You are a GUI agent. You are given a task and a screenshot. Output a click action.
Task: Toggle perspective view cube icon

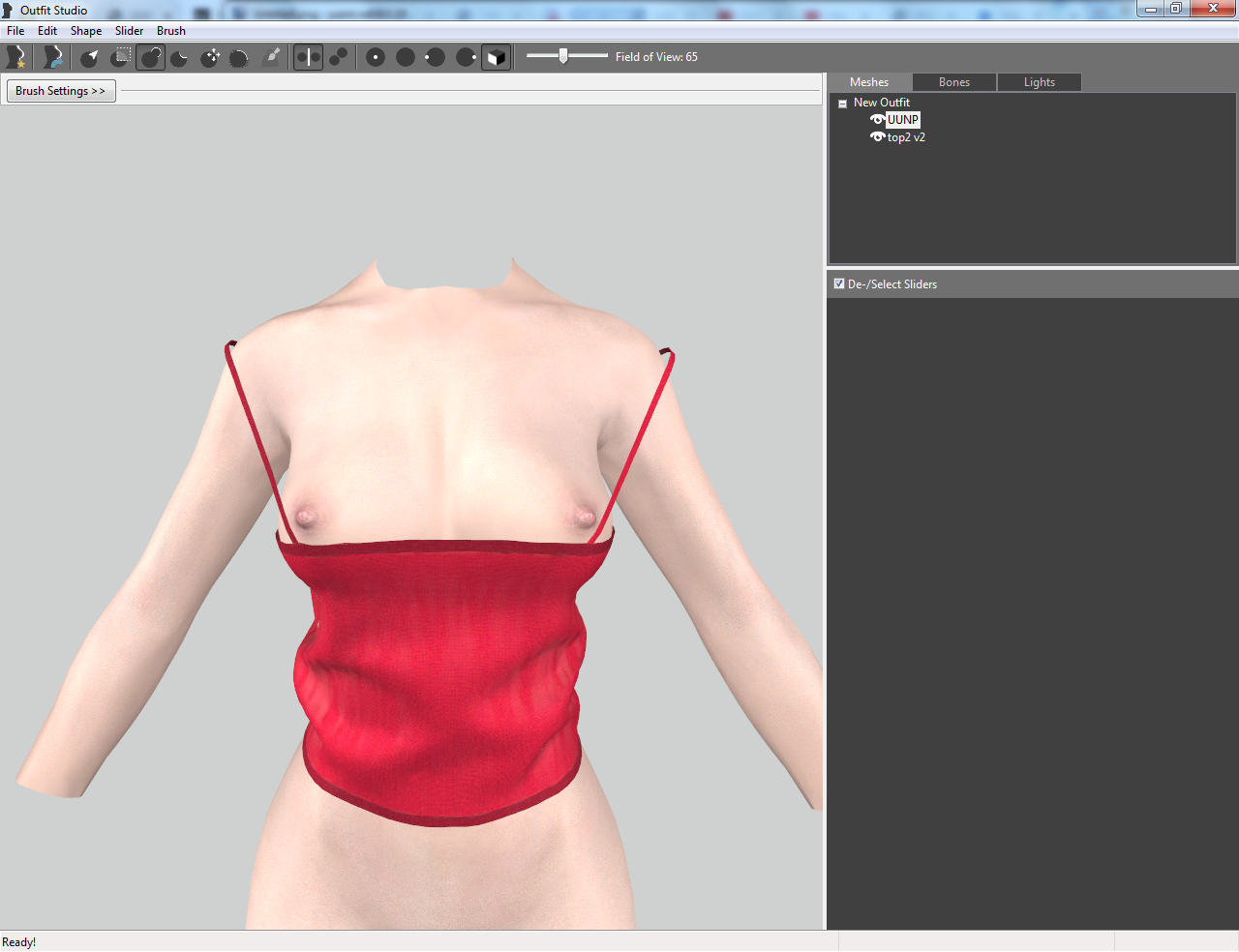(x=496, y=57)
